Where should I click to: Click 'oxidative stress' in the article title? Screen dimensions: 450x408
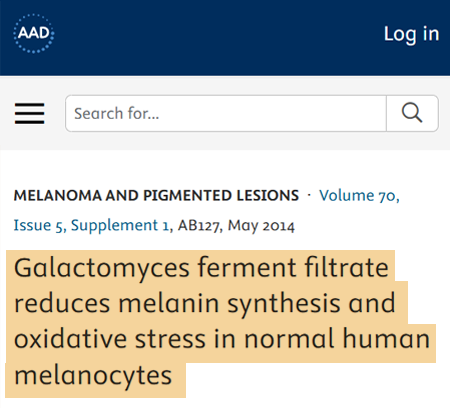click(110, 339)
